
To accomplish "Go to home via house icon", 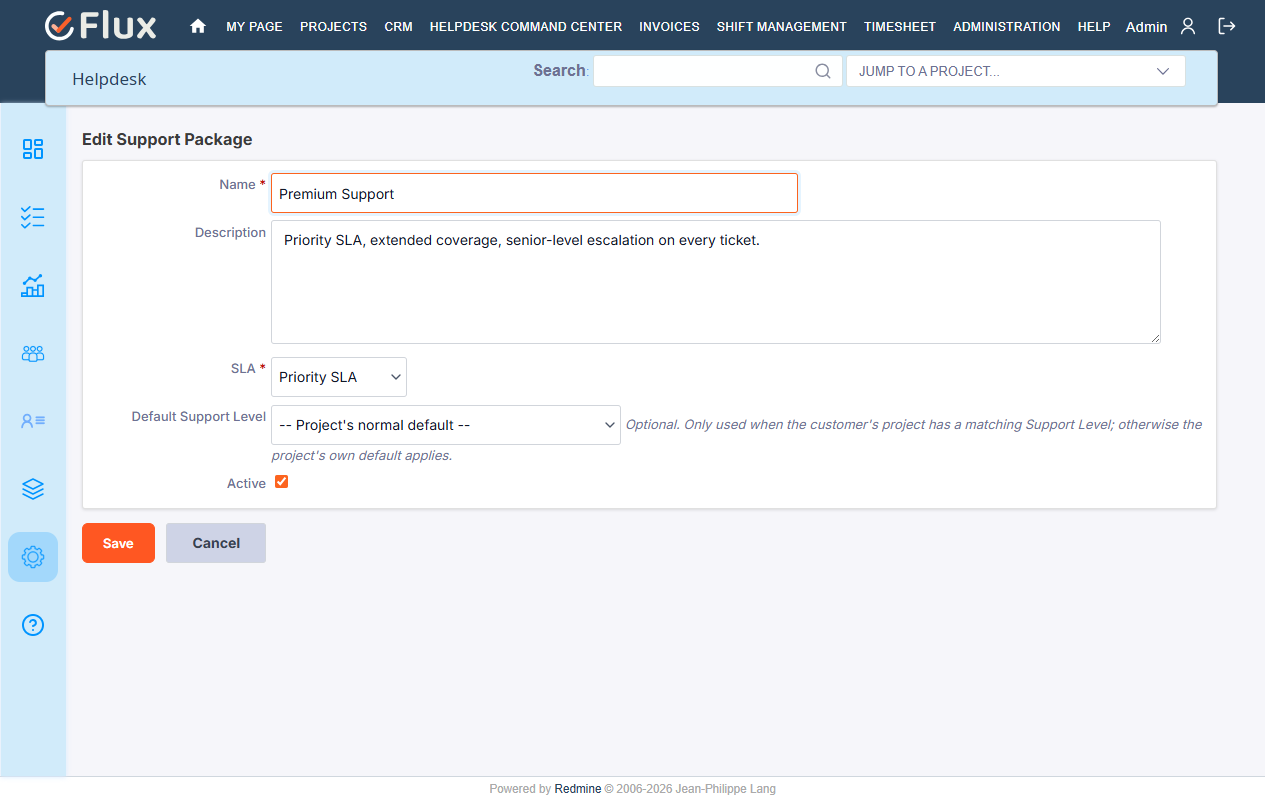I will (x=198, y=27).
